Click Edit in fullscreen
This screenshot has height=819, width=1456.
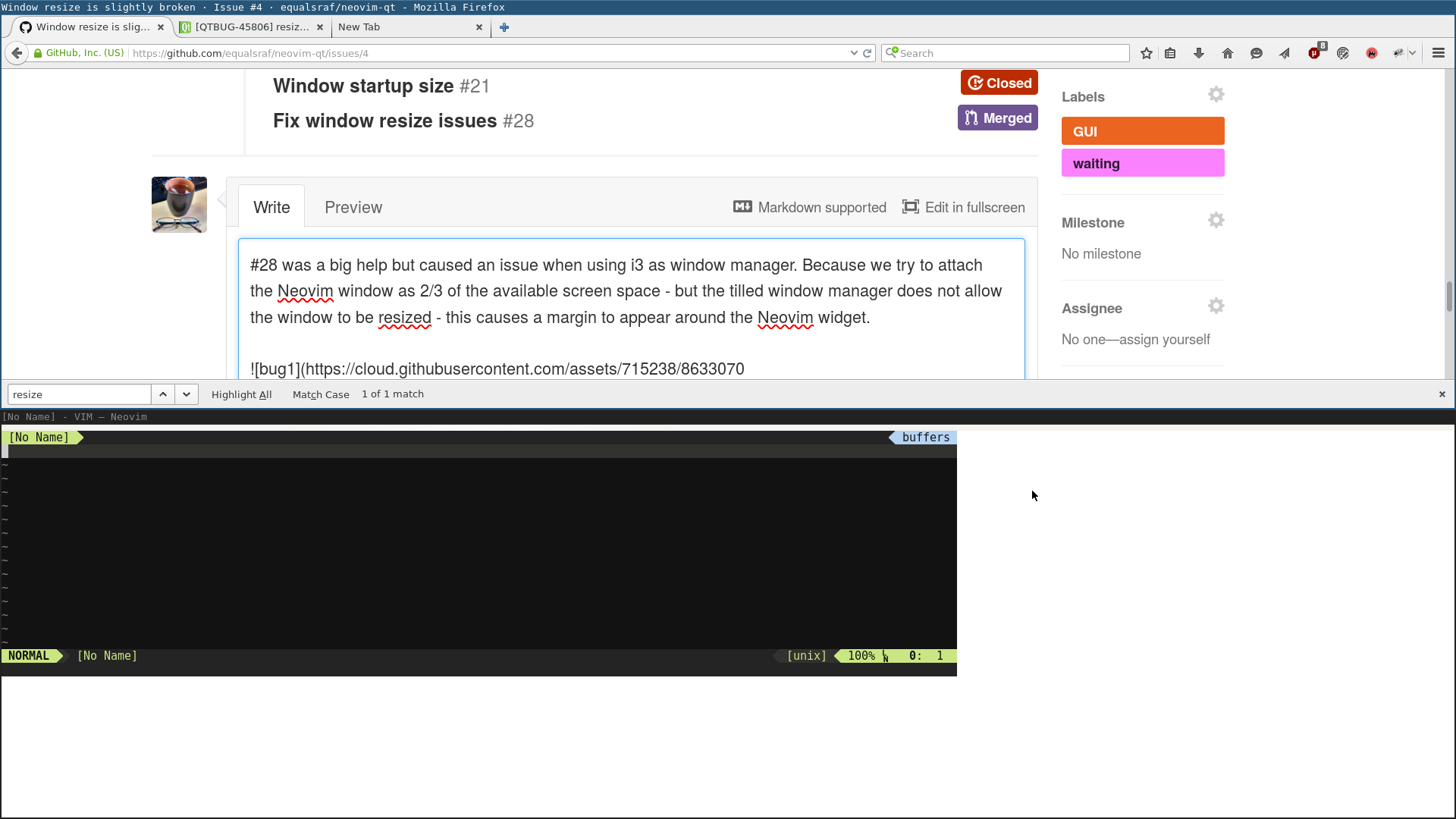point(963,207)
